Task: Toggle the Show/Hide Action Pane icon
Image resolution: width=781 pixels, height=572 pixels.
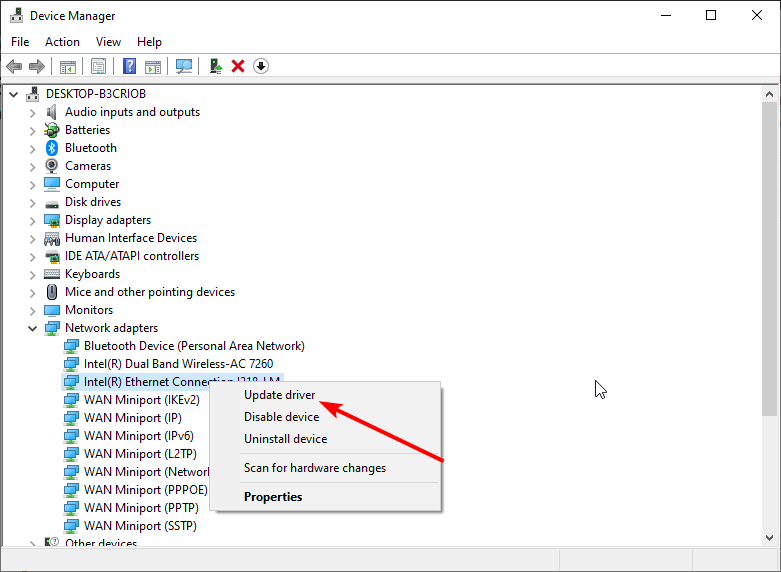Action: click(153, 66)
